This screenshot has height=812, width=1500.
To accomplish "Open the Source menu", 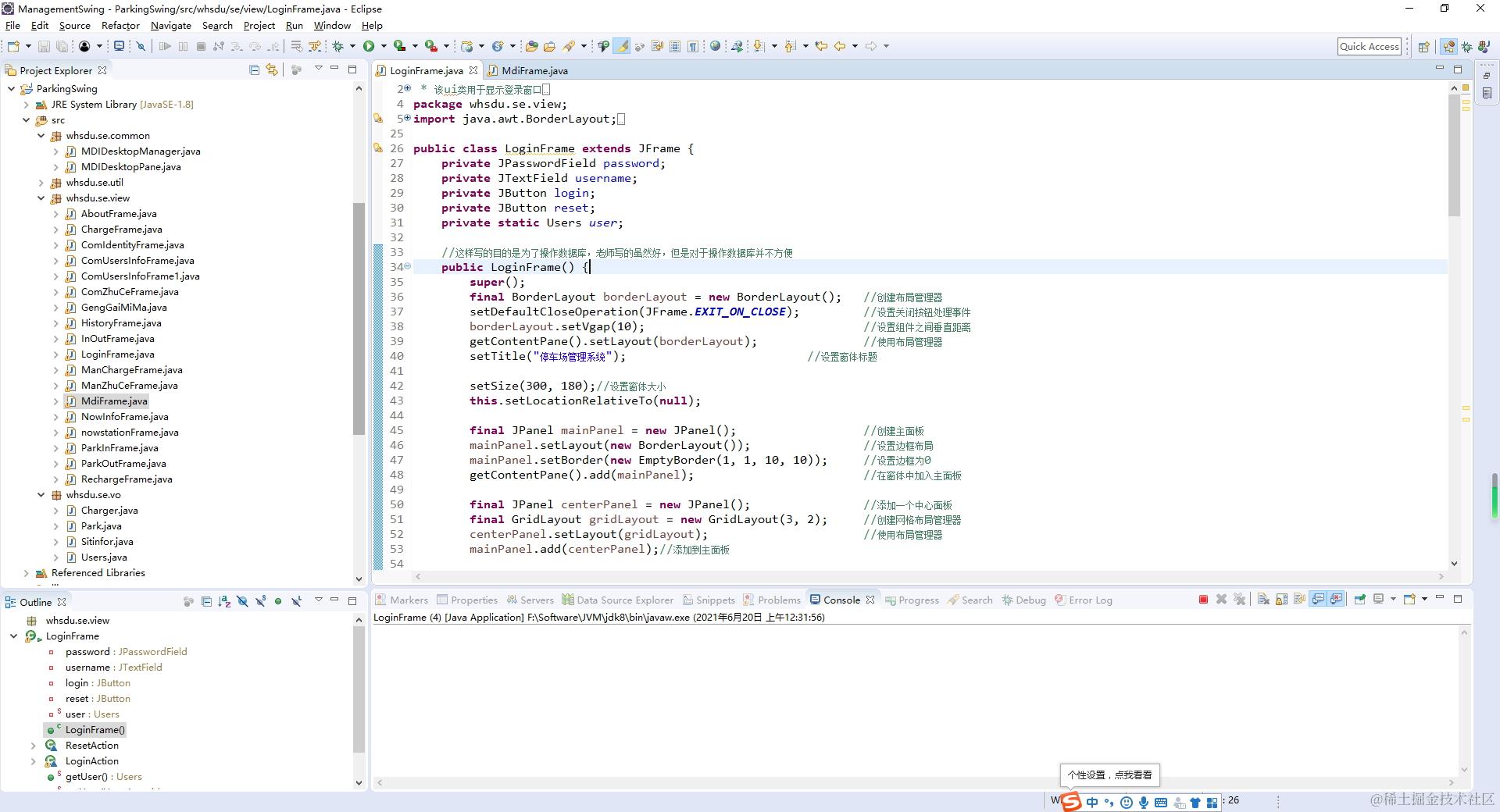I will click(75, 26).
